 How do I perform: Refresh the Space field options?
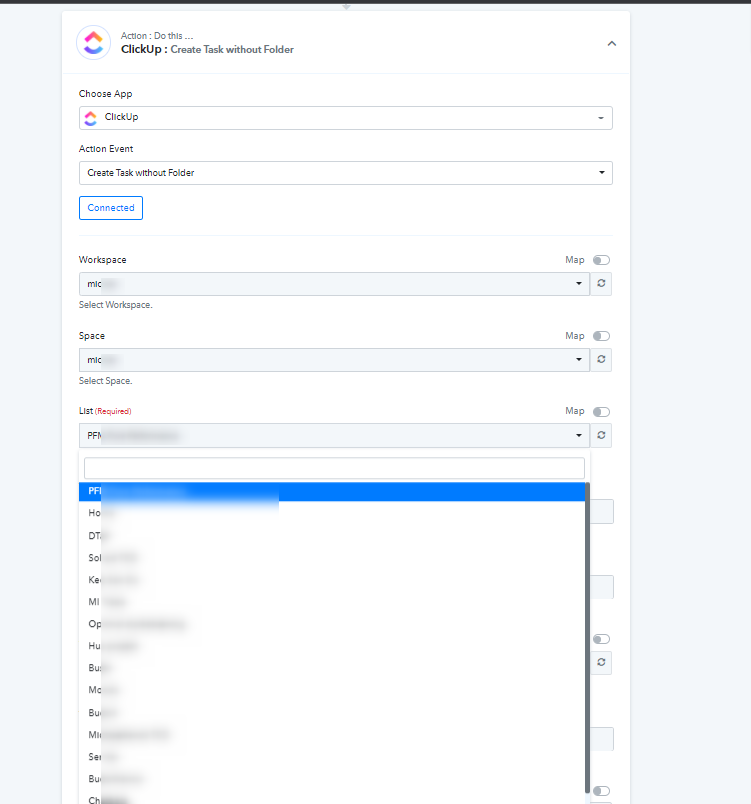[x=601, y=359]
